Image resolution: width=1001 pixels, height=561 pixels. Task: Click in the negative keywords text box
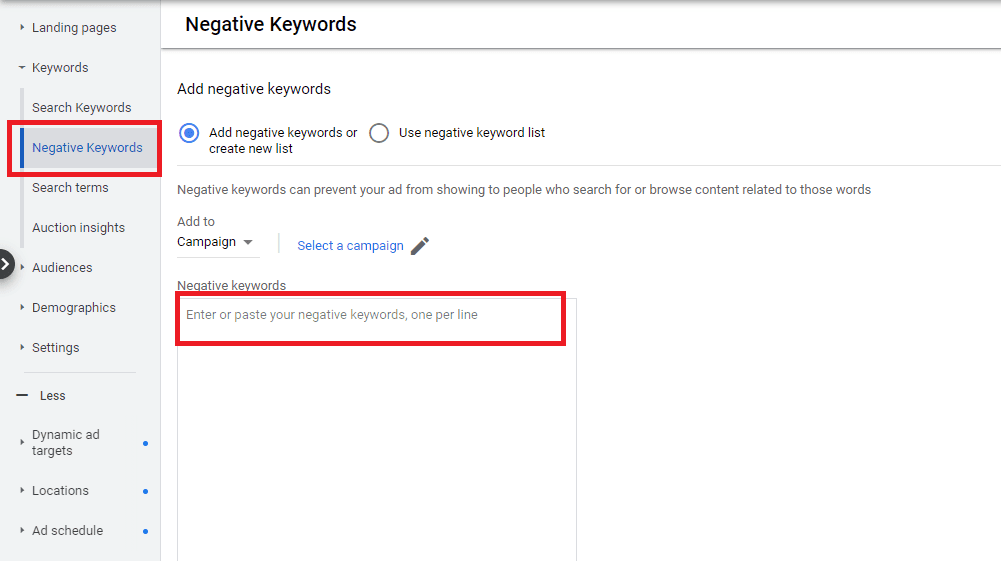tap(376, 420)
